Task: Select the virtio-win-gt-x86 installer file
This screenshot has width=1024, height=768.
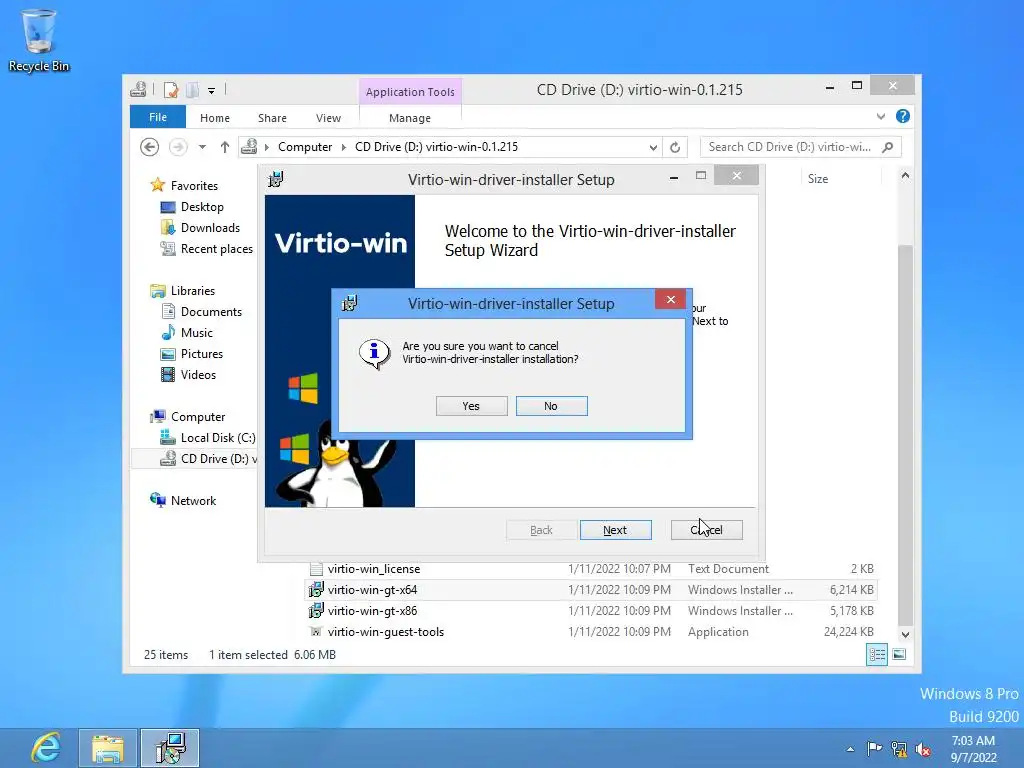Action: tap(592, 611)
